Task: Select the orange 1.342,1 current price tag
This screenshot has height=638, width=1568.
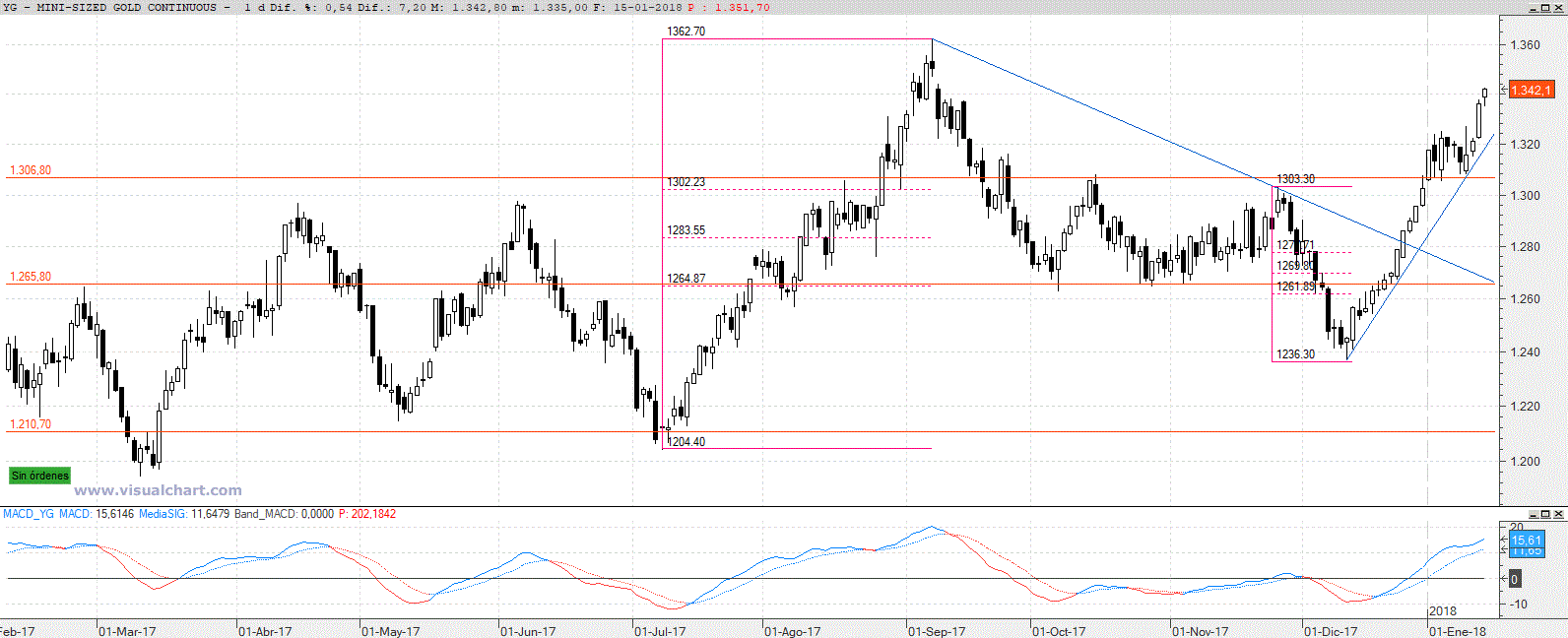Action: click(1531, 91)
